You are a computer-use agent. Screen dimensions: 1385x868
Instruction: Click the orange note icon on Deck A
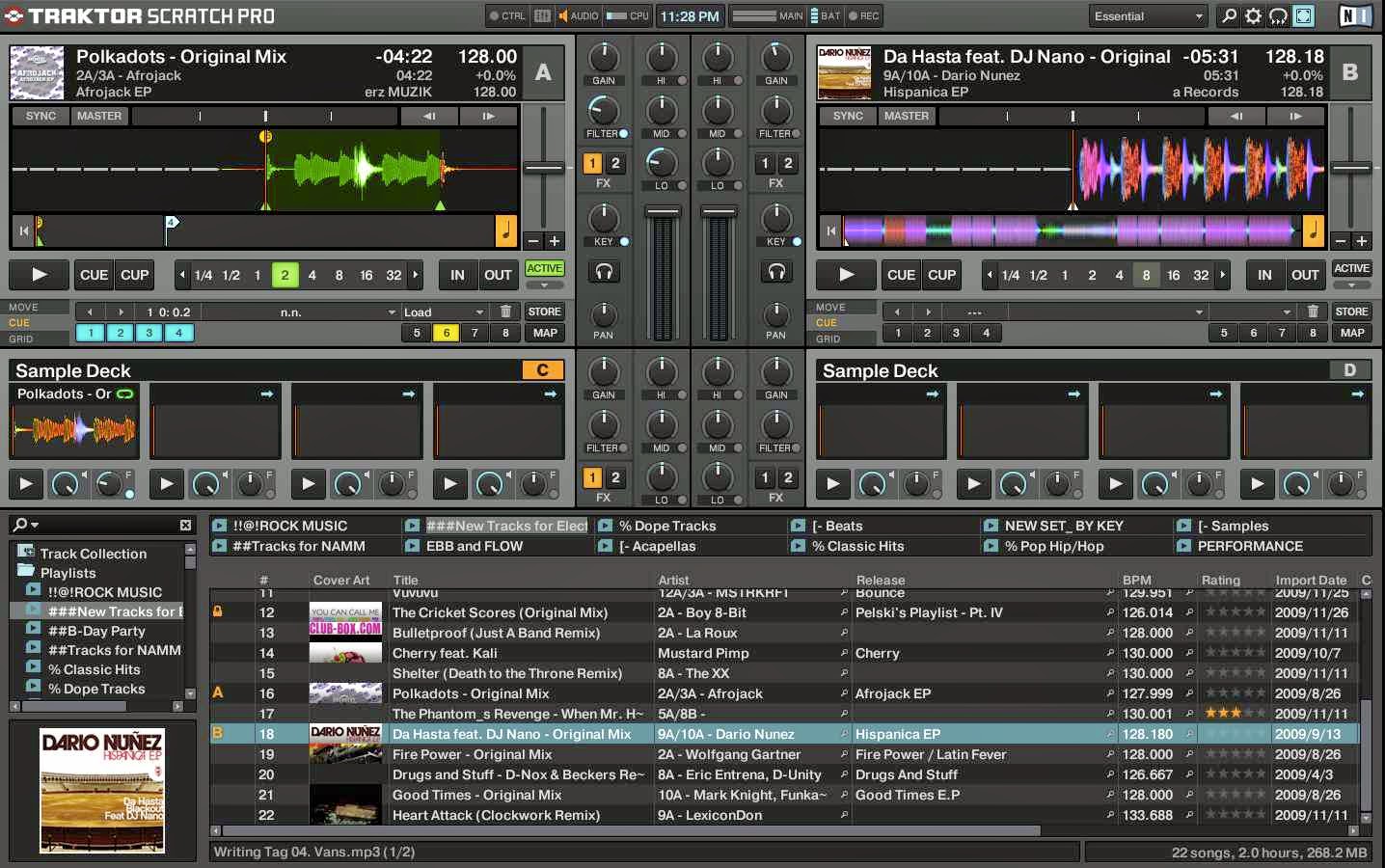[505, 231]
